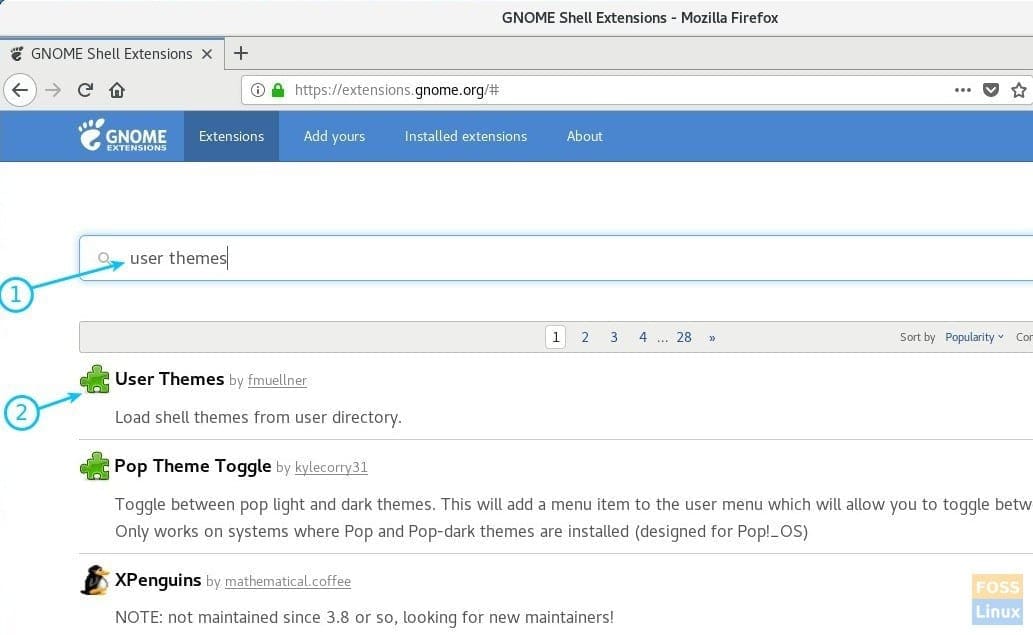Click the User Themes puzzle piece icon
The image size is (1033, 635).
(95, 379)
